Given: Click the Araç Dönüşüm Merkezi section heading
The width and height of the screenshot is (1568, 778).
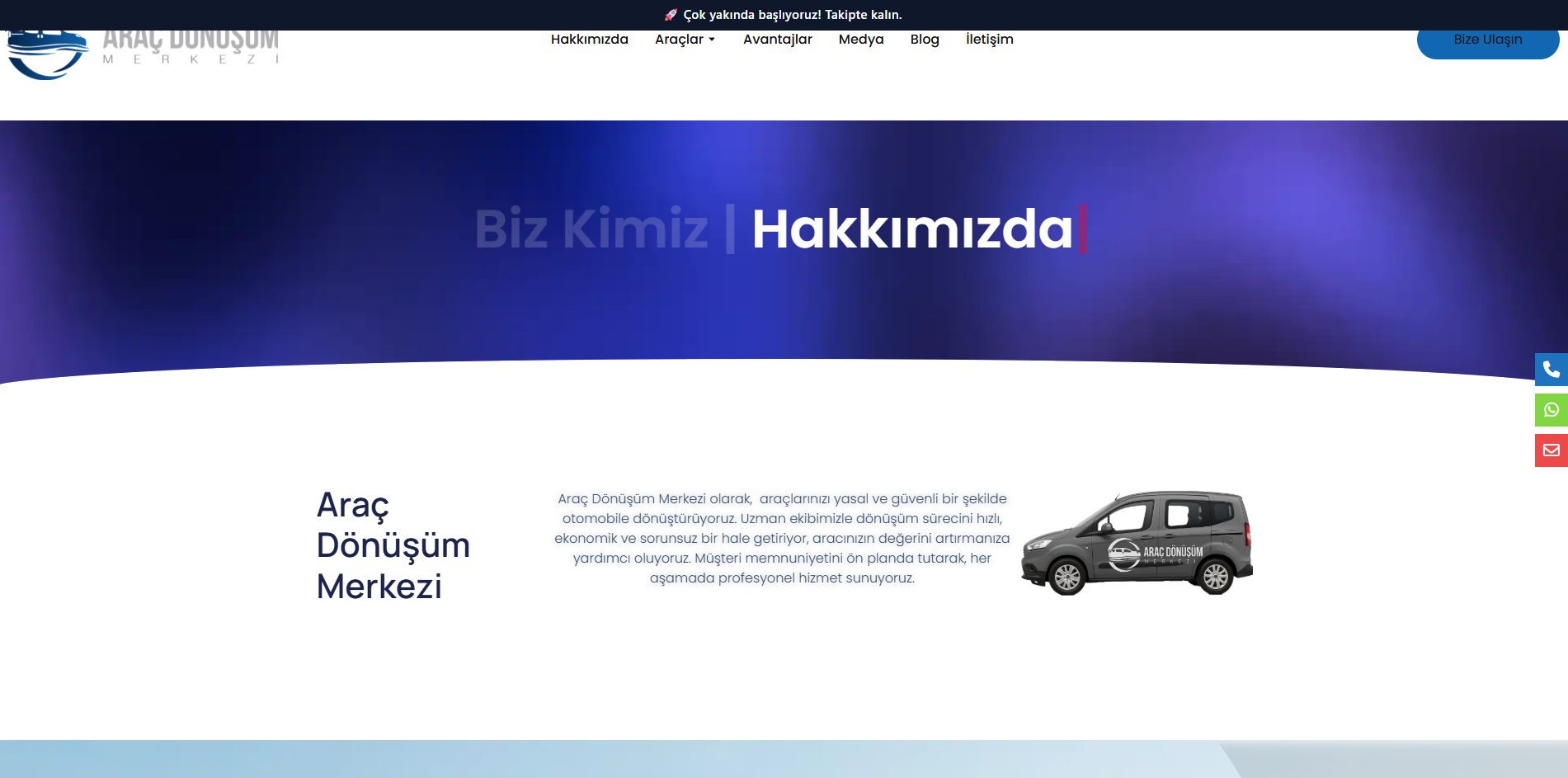Looking at the screenshot, I should (393, 545).
